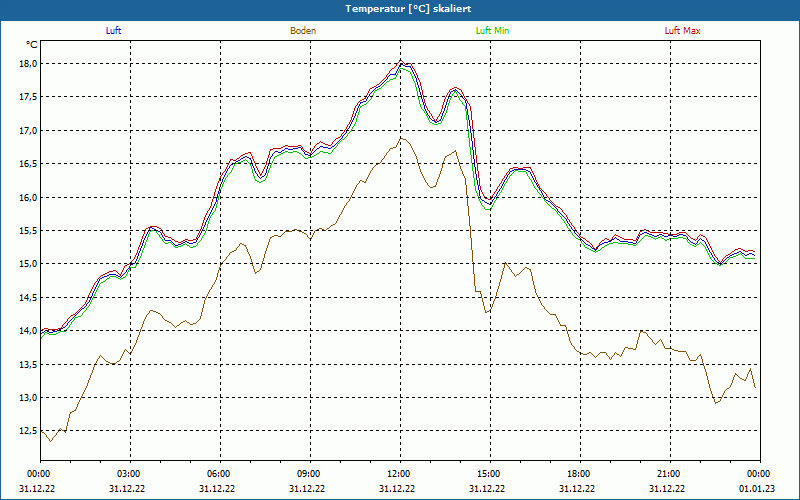The height and width of the screenshot is (500, 800).
Task: Click the '17,5' y-axis value
Action: click(28, 97)
